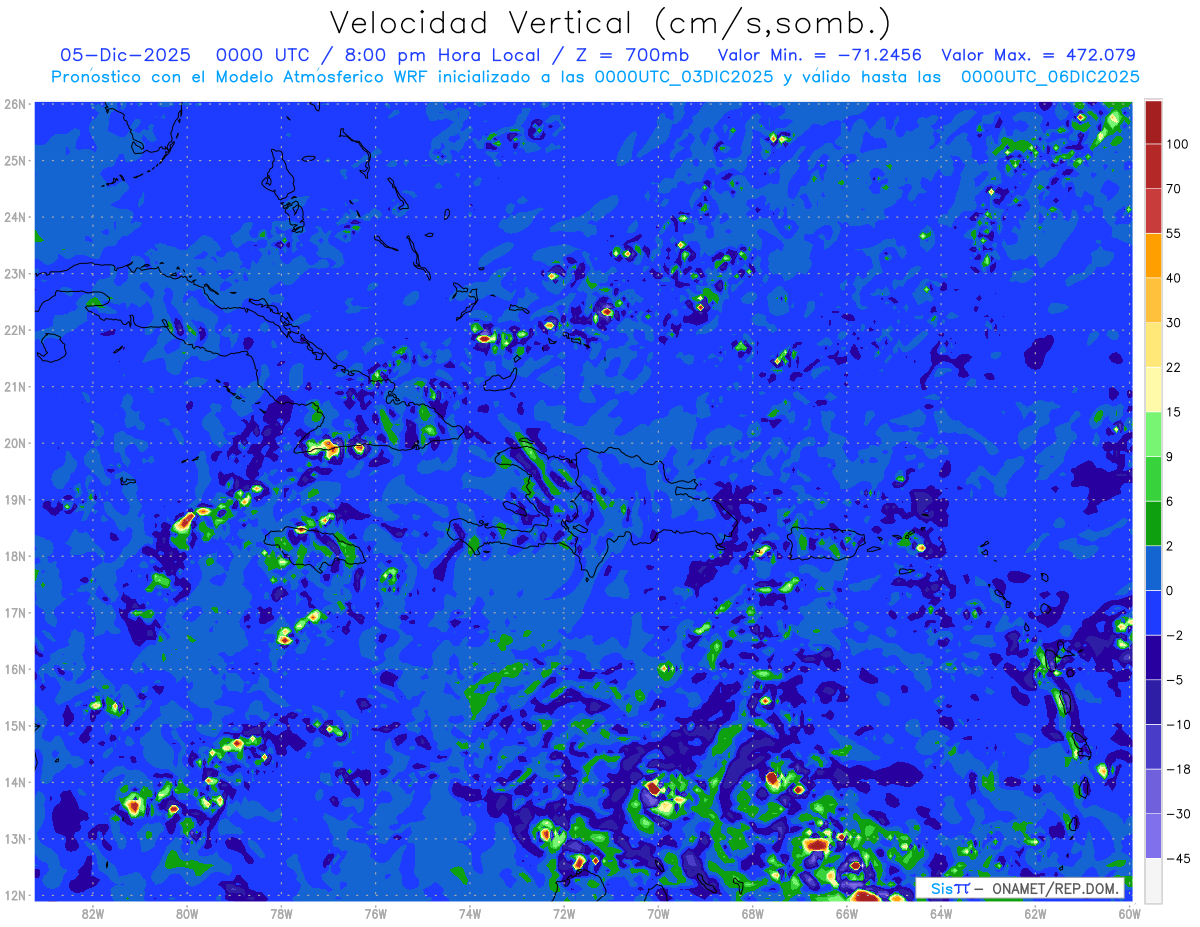Pick the dark green swatch between 2 and 6
This screenshot has height=927, width=1200.
point(1153,522)
